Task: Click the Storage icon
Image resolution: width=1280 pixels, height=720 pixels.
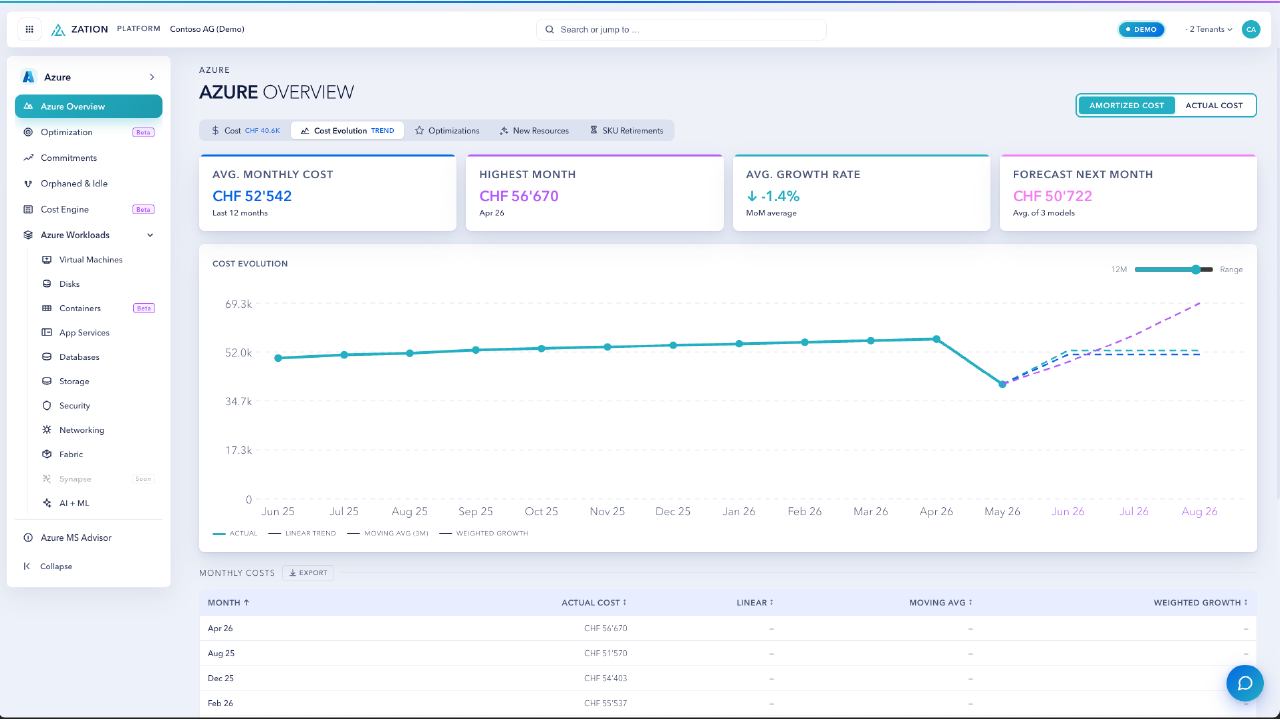Action: pyautogui.click(x=47, y=381)
